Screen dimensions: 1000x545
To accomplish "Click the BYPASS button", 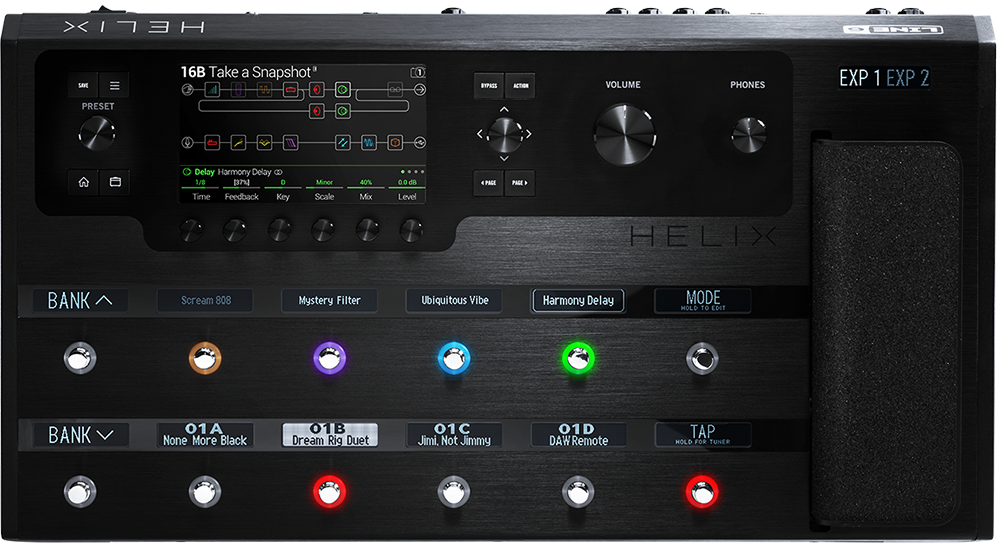I will pos(489,85).
